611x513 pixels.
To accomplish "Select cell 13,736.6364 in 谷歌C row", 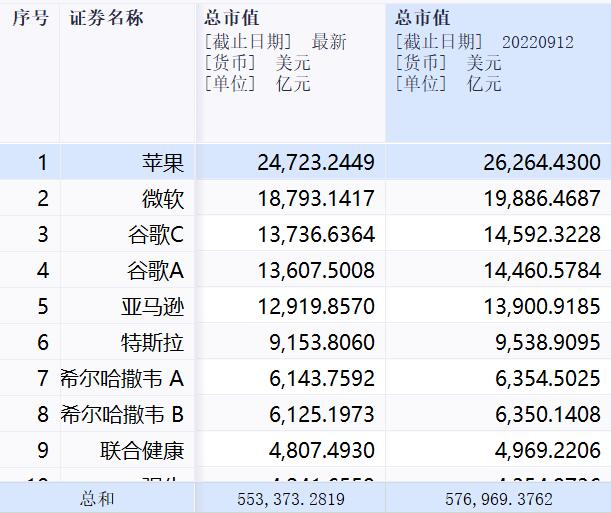I will click(316, 234).
